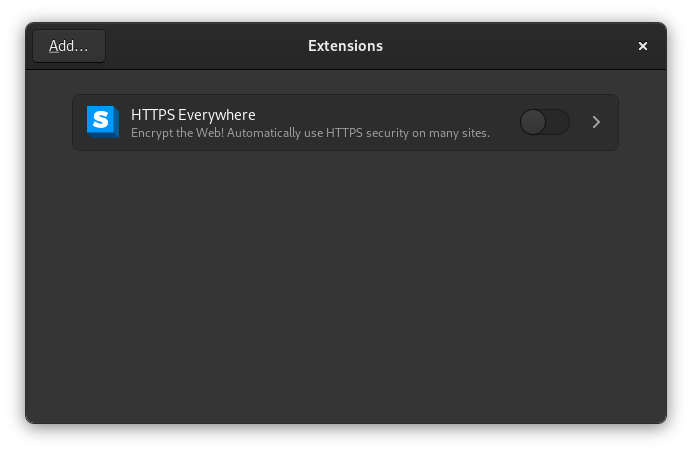The height and width of the screenshot is (452, 692).
Task: Click the white S logo of the extension
Action: [101, 120]
